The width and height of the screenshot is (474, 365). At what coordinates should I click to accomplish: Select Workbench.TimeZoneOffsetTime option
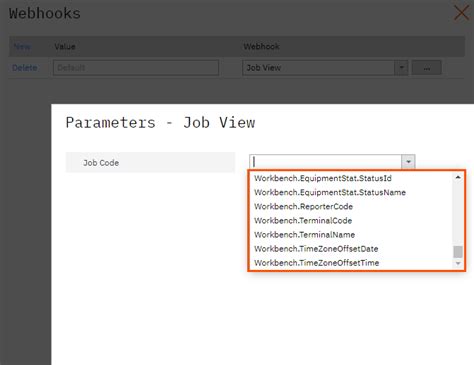(x=316, y=263)
